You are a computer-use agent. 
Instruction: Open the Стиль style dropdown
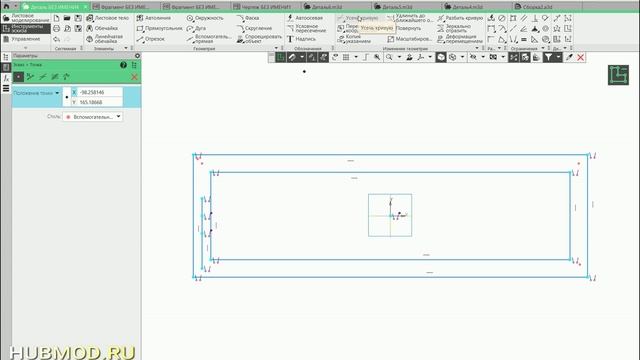point(93,117)
